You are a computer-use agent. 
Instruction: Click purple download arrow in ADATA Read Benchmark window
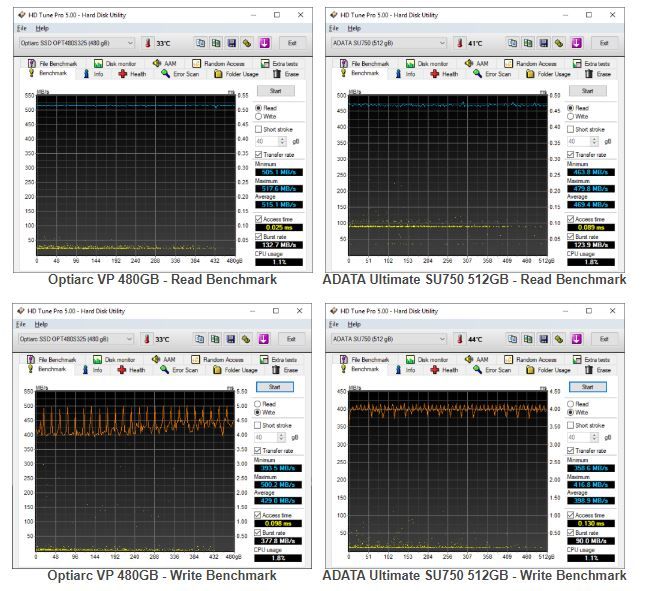(x=577, y=43)
